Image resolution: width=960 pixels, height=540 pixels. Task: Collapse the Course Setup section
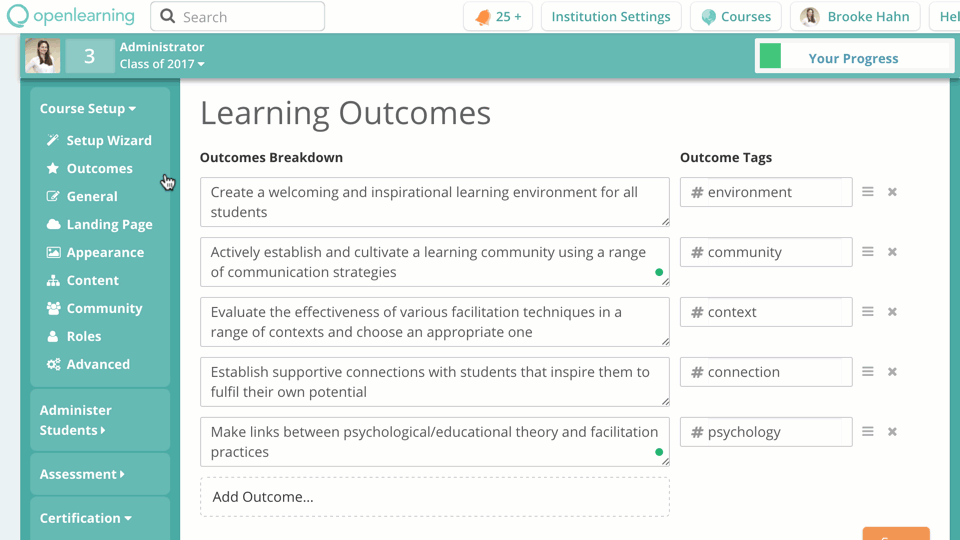[88, 109]
